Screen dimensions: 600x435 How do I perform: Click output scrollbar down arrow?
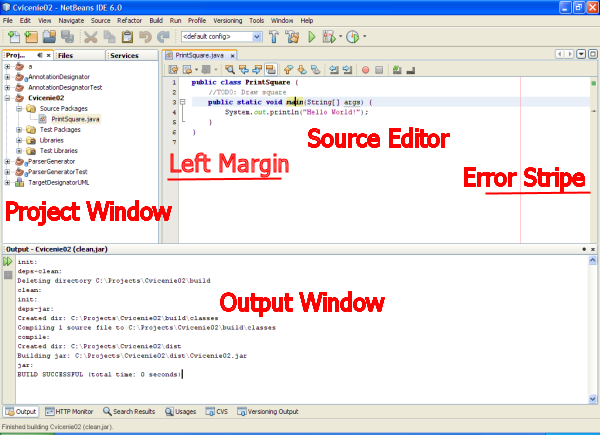(592, 399)
